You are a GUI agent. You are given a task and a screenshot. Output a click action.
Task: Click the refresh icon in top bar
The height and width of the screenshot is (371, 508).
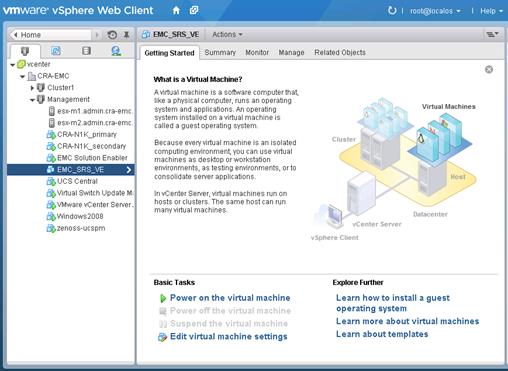(392, 11)
